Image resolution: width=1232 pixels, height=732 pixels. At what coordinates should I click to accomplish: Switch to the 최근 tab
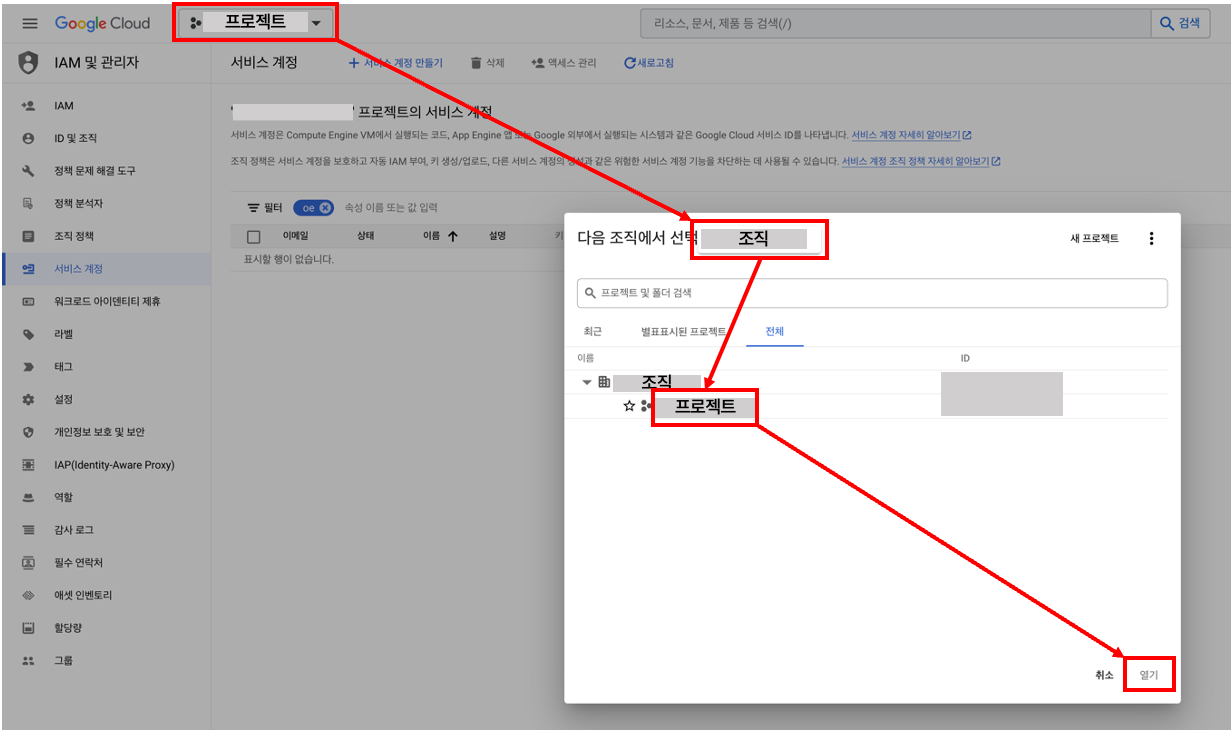593,331
